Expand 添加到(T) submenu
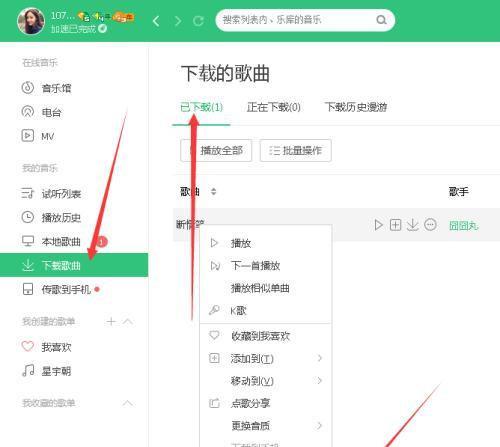The height and width of the screenshot is (447, 500). [266, 359]
